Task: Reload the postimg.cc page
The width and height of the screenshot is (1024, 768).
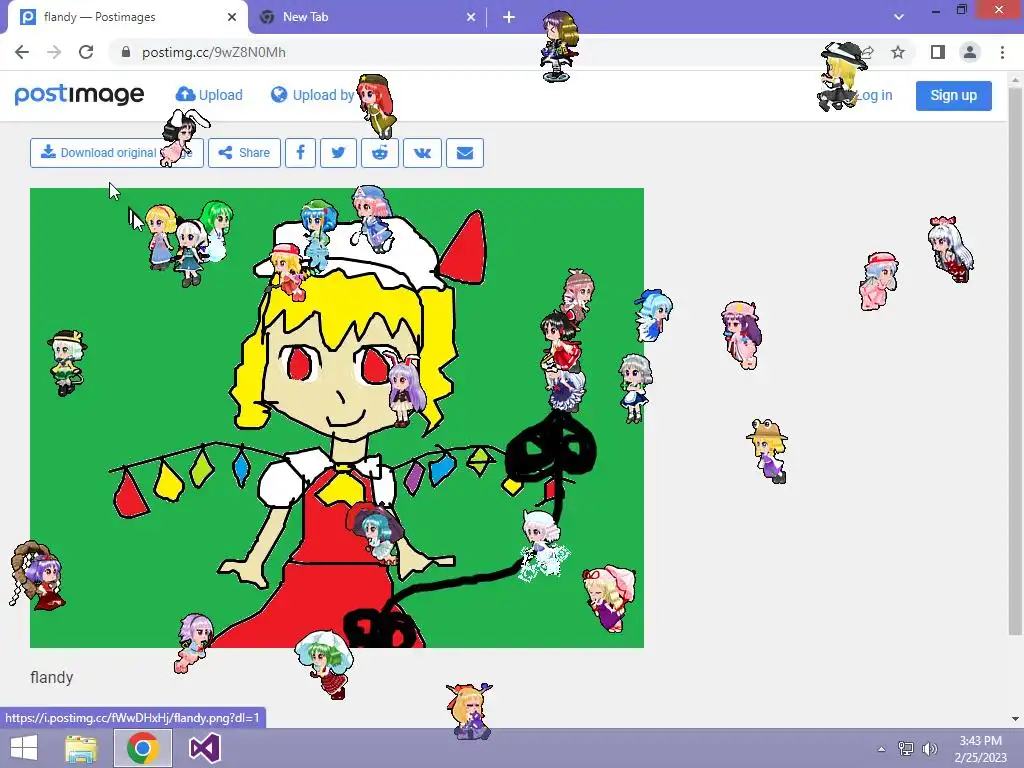Action: (x=86, y=52)
